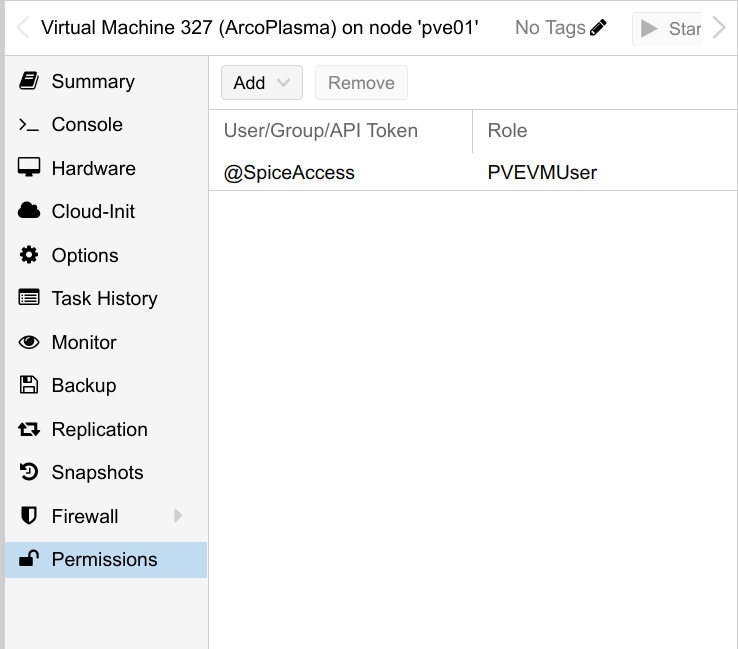
Task: Expand the Firewall submenu arrow
Action: 178,516
